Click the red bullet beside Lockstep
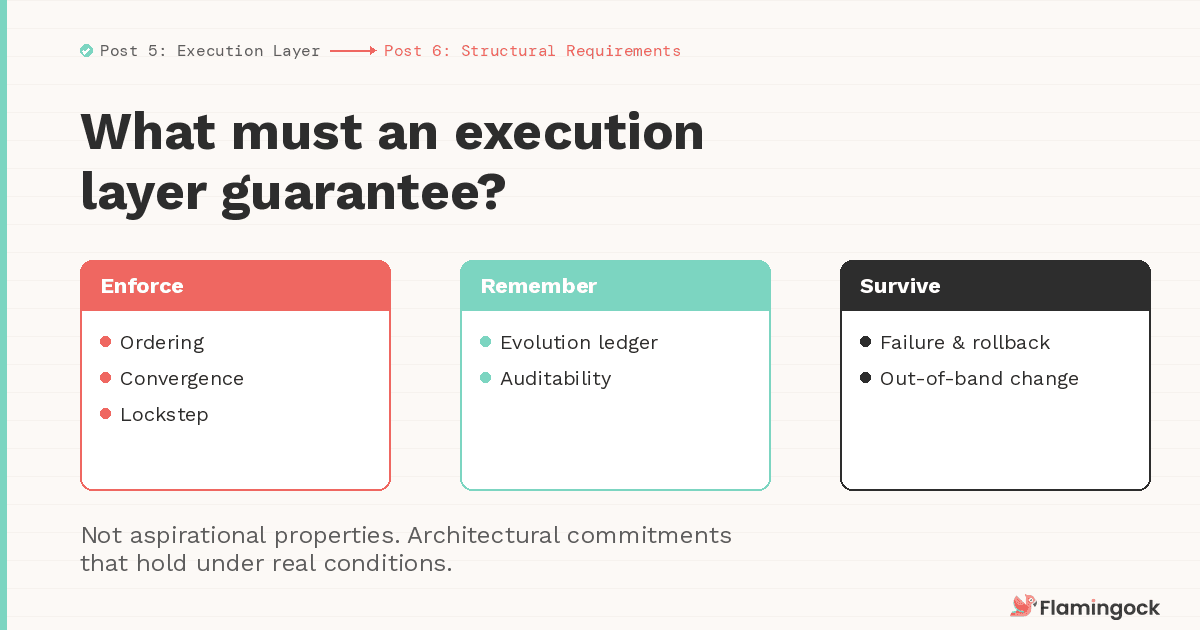The image size is (1200, 630). coord(106,414)
